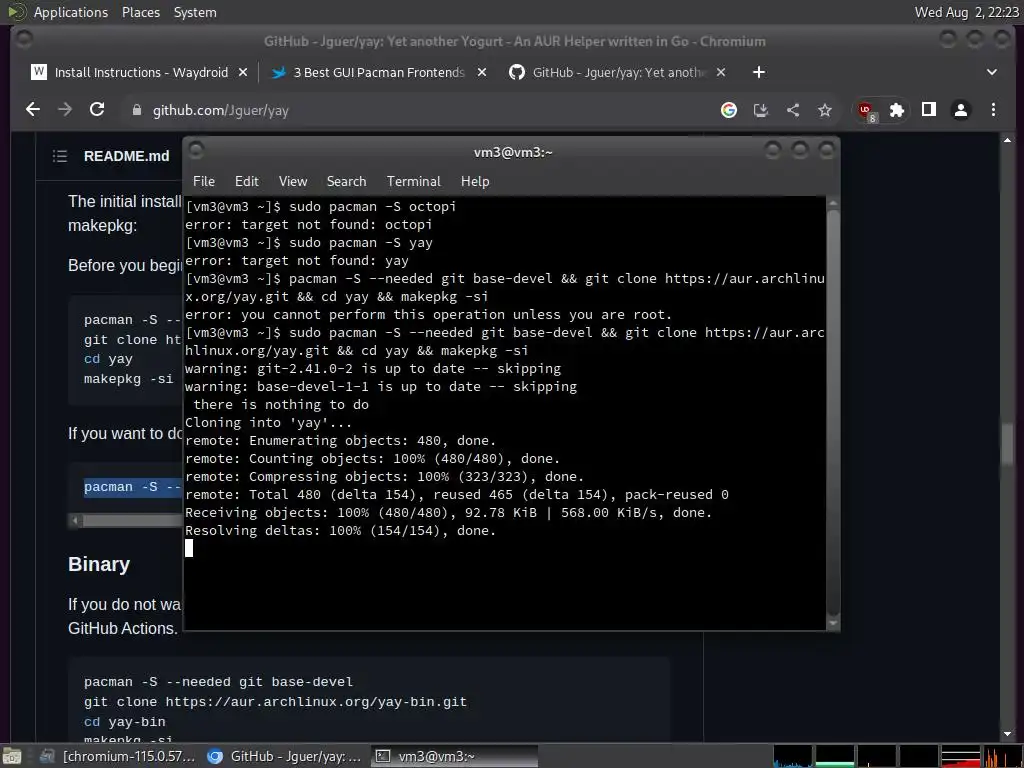Image resolution: width=1024 pixels, height=768 pixels.
Task: Click the page scrollbar up arrow
Action: point(1008,140)
